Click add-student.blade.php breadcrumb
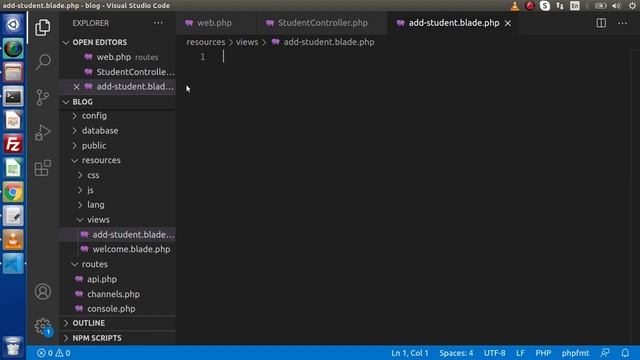 (329, 42)
